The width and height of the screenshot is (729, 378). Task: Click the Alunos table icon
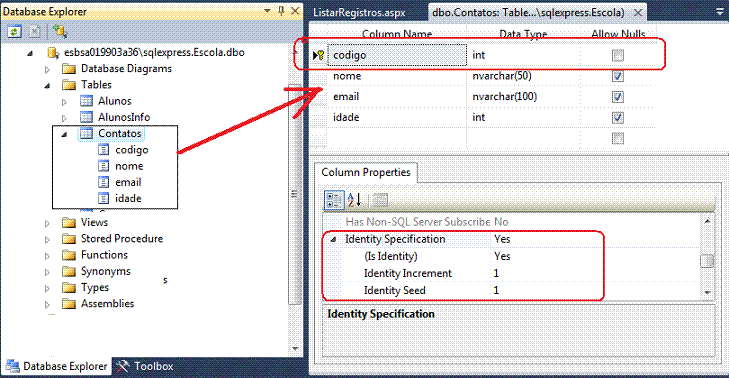click(86, 101)
